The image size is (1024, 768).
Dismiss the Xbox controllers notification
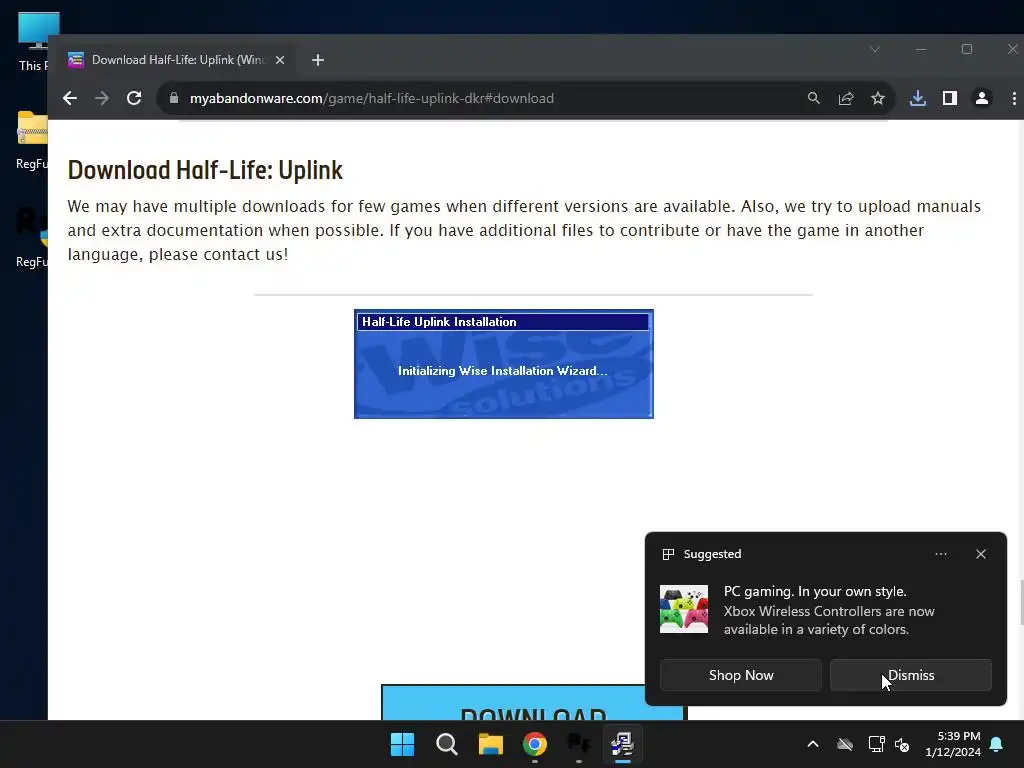(x=910, y=675)
